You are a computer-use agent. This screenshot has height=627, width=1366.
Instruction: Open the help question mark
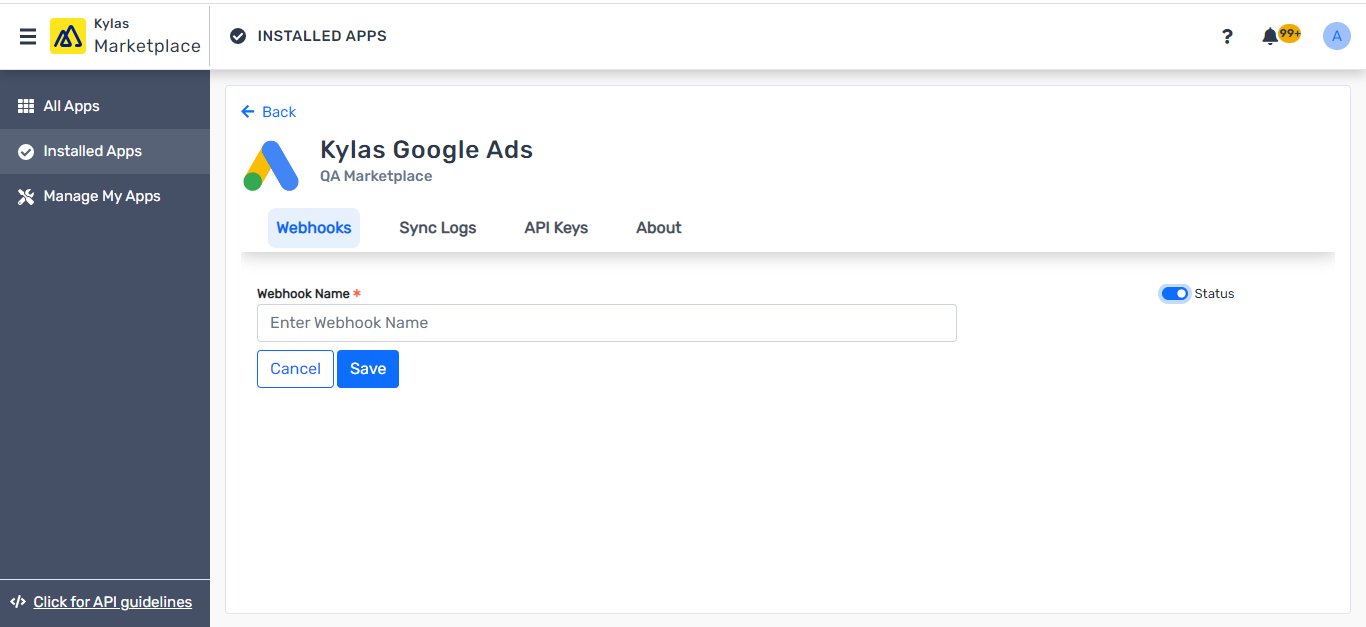click(1227, 36)
